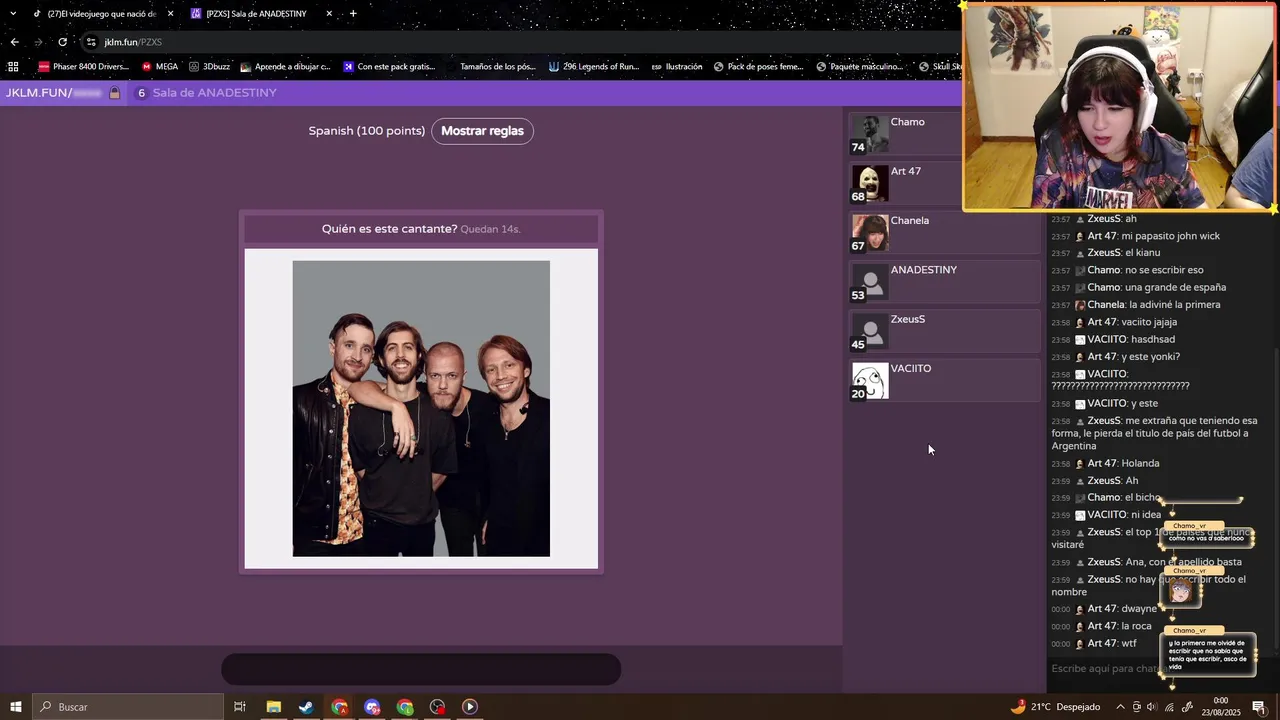Click the browser back arrow

pyautogui.click(x=14, y=42)
